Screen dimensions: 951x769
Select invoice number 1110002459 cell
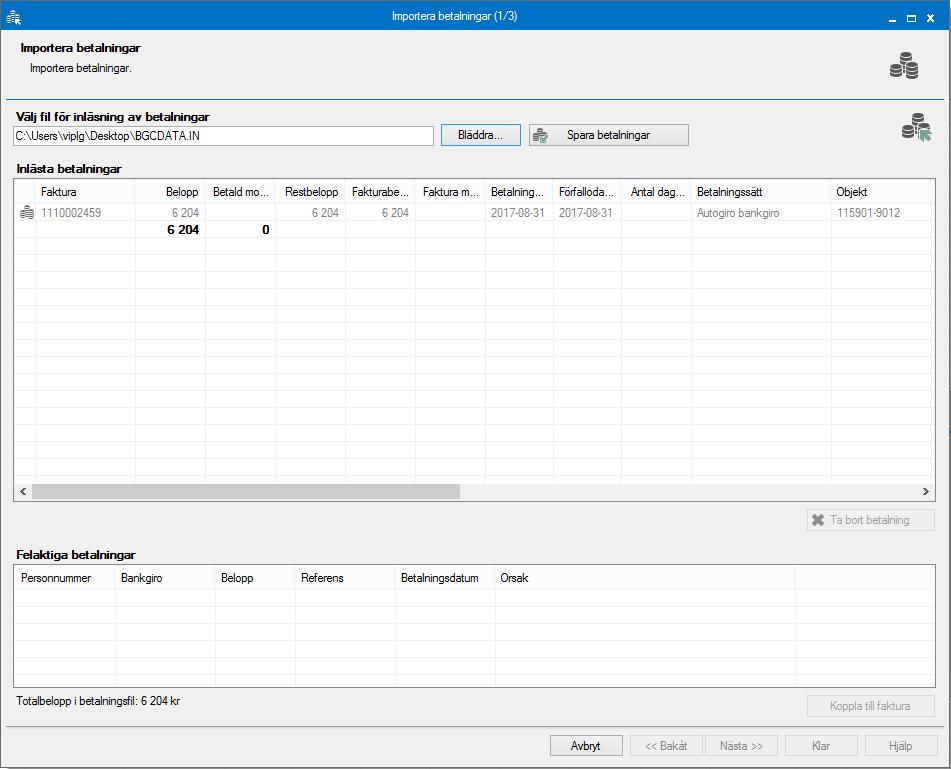click(85, 213)
